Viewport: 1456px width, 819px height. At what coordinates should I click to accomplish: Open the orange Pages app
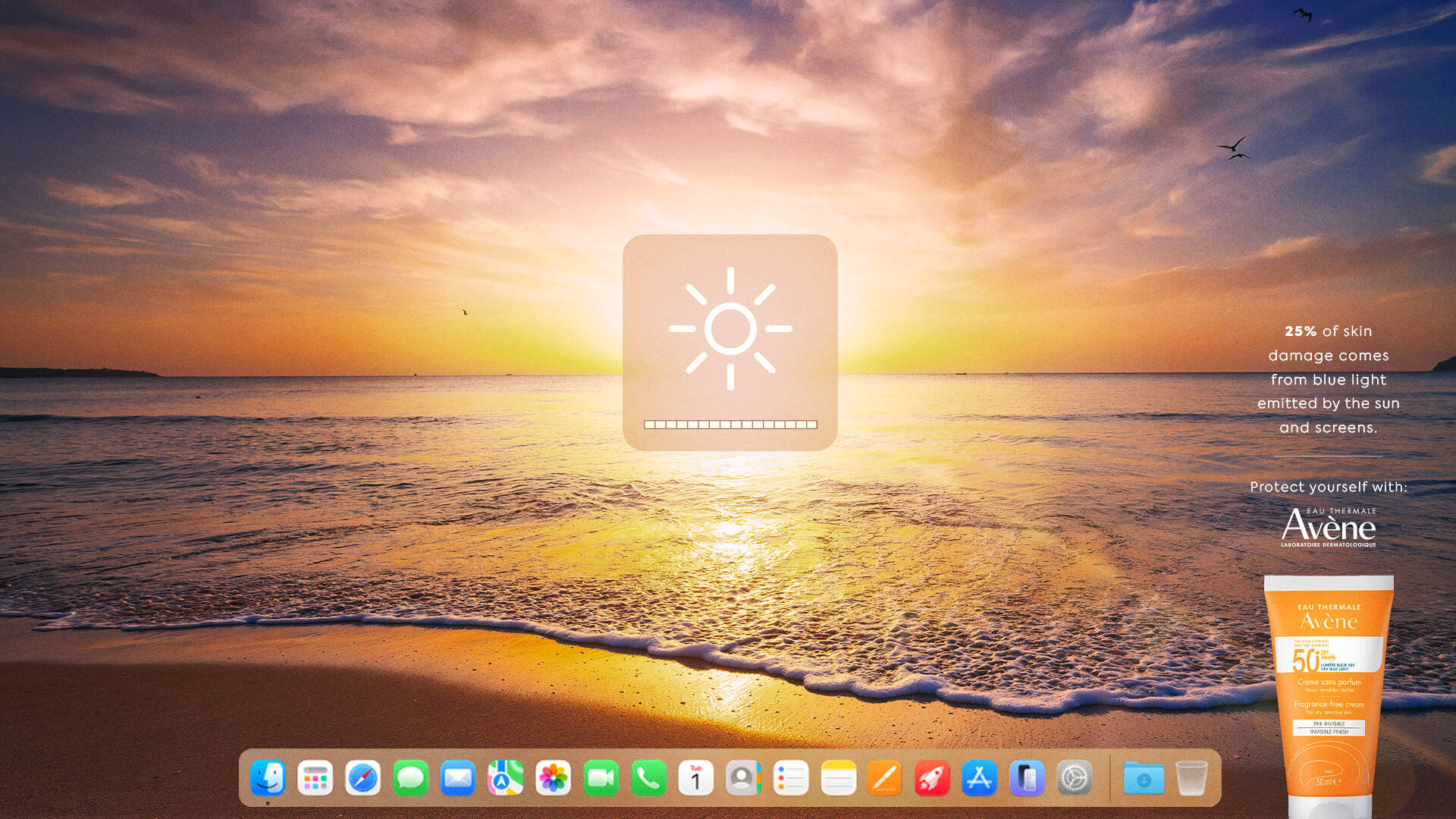[885, 778]
